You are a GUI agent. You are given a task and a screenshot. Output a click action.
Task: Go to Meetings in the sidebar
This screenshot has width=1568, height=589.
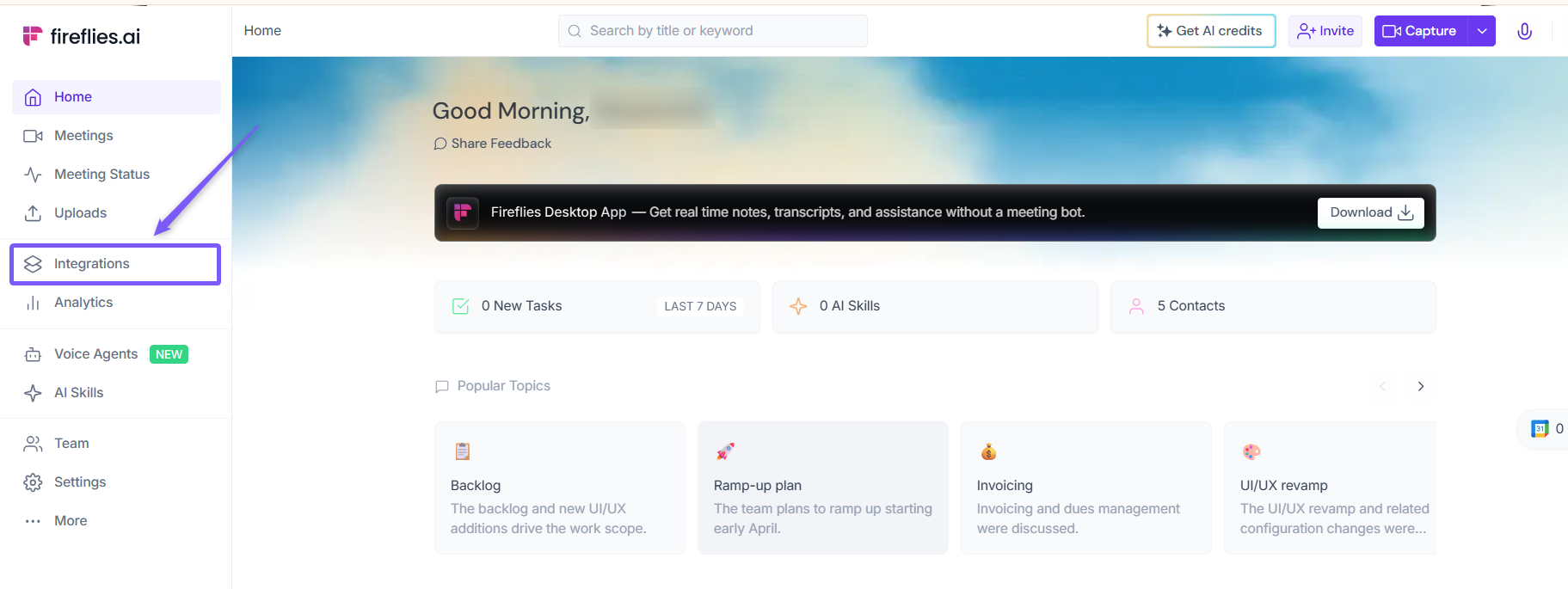[83, 136]
